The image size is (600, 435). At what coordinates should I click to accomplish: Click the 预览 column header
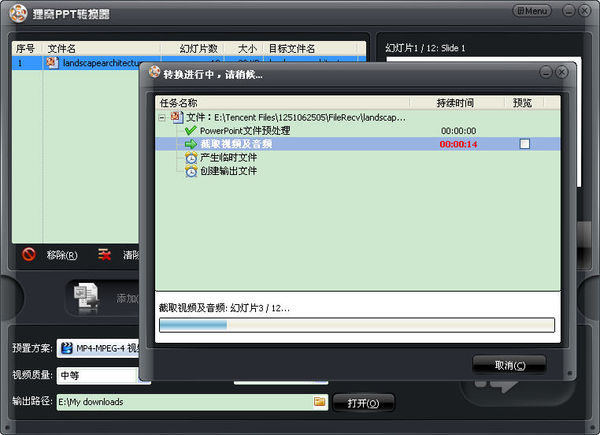click(524, 103)
